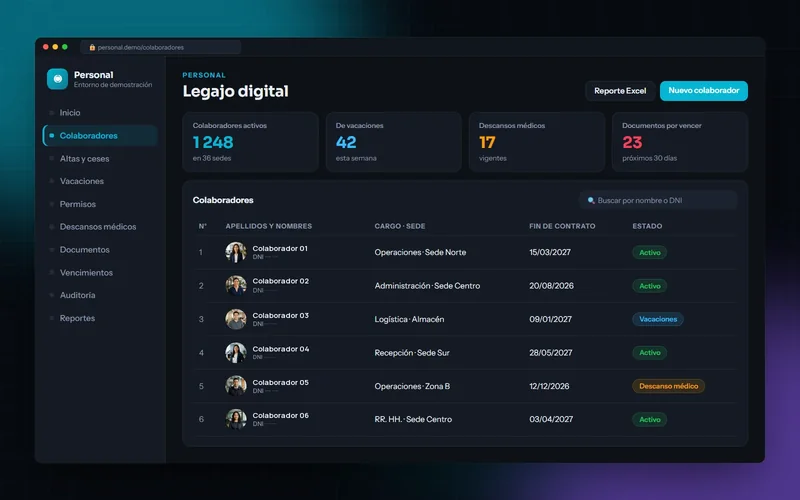Image resolution: width=800 pixels, height=500 pixels.
Task: Click Operaciones · Sede Norte cell
Action: [x=420, y=252]
